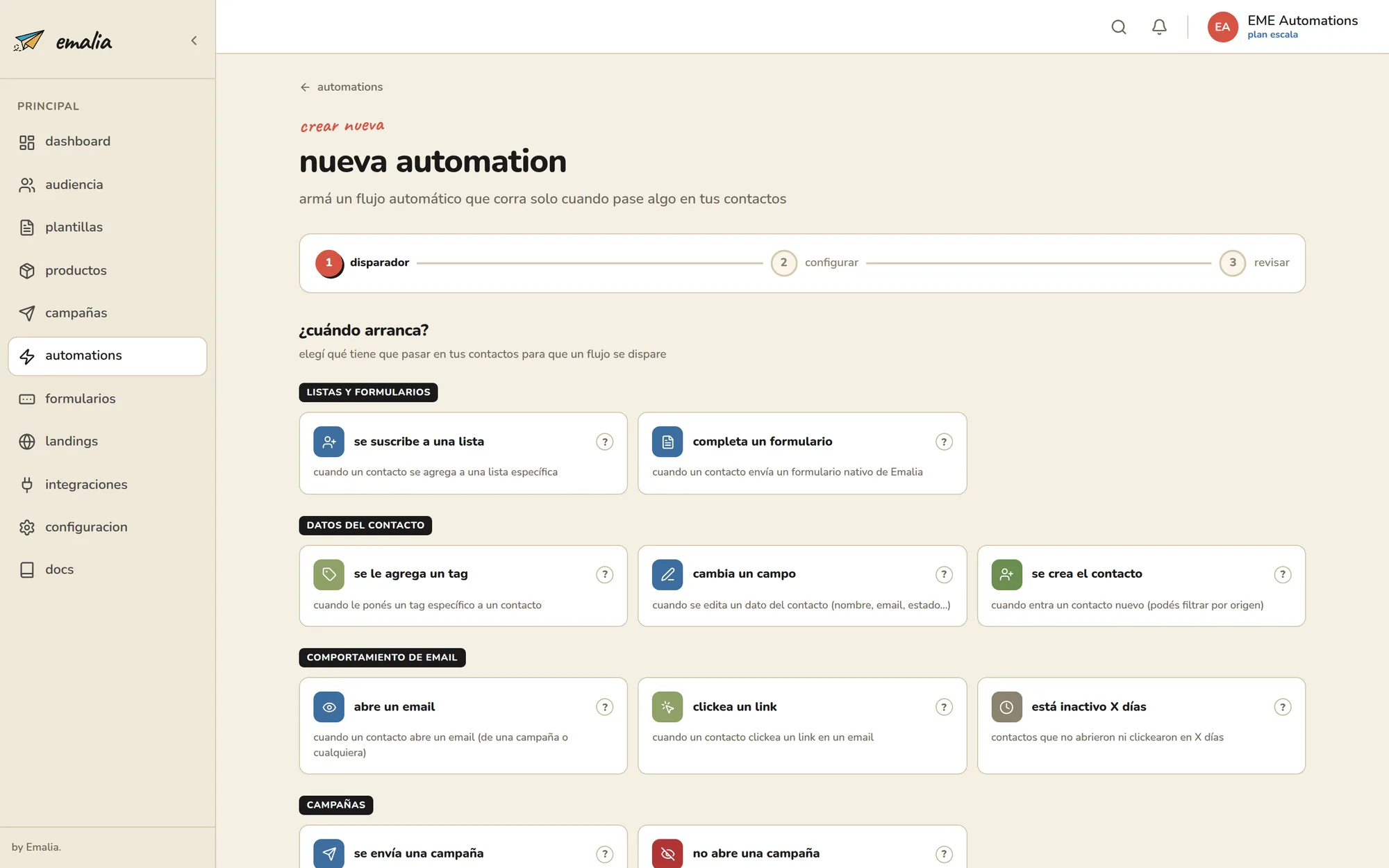Click the integraciones plug icon
Viewport: 1389px width, 868px height.
[27, 485]
